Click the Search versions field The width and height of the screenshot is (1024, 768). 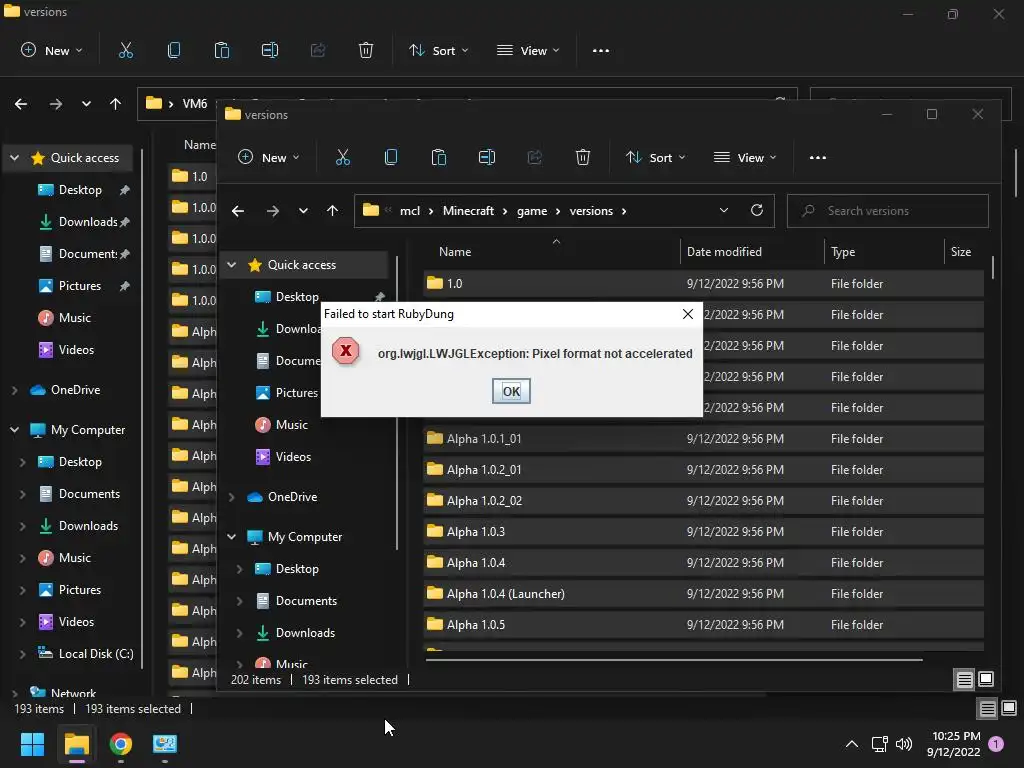[888, 211]
